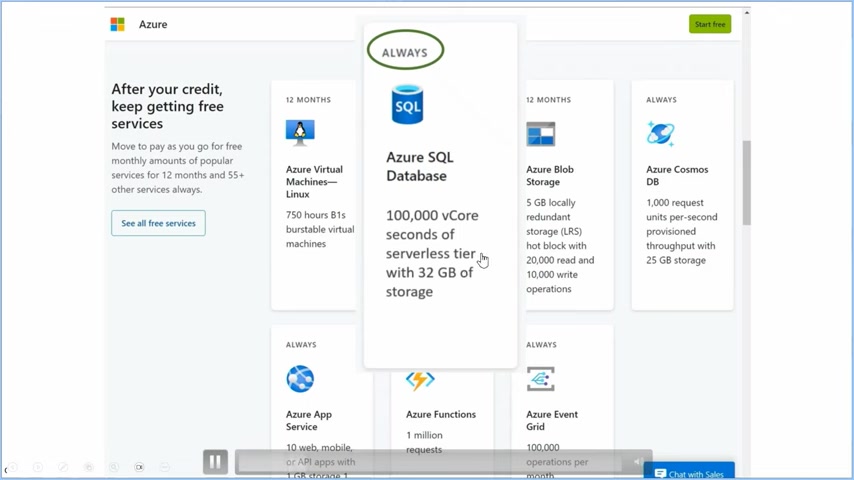Click the Azure Blob Storage icon
Screen dimensions: 854x480
pyautogui.click(x=540, y=134)
